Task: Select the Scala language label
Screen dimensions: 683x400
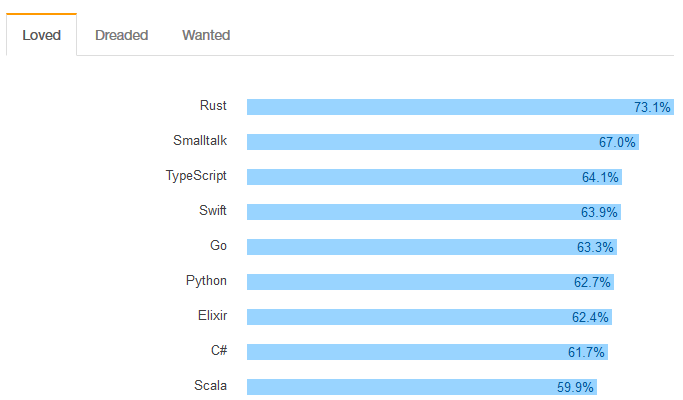Action: pos(210,386)
